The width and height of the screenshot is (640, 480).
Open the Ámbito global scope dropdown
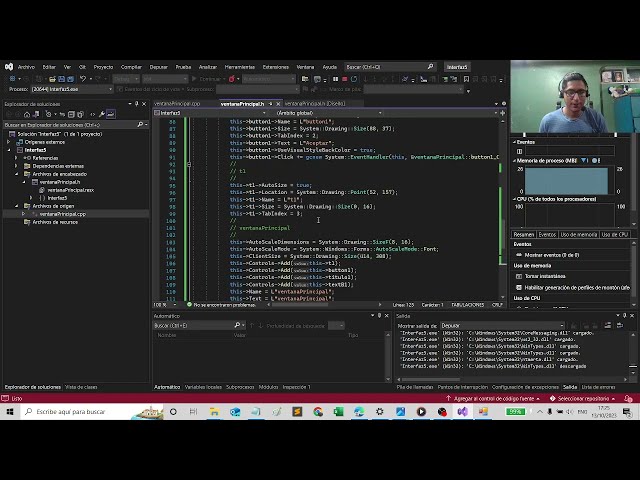329,113
